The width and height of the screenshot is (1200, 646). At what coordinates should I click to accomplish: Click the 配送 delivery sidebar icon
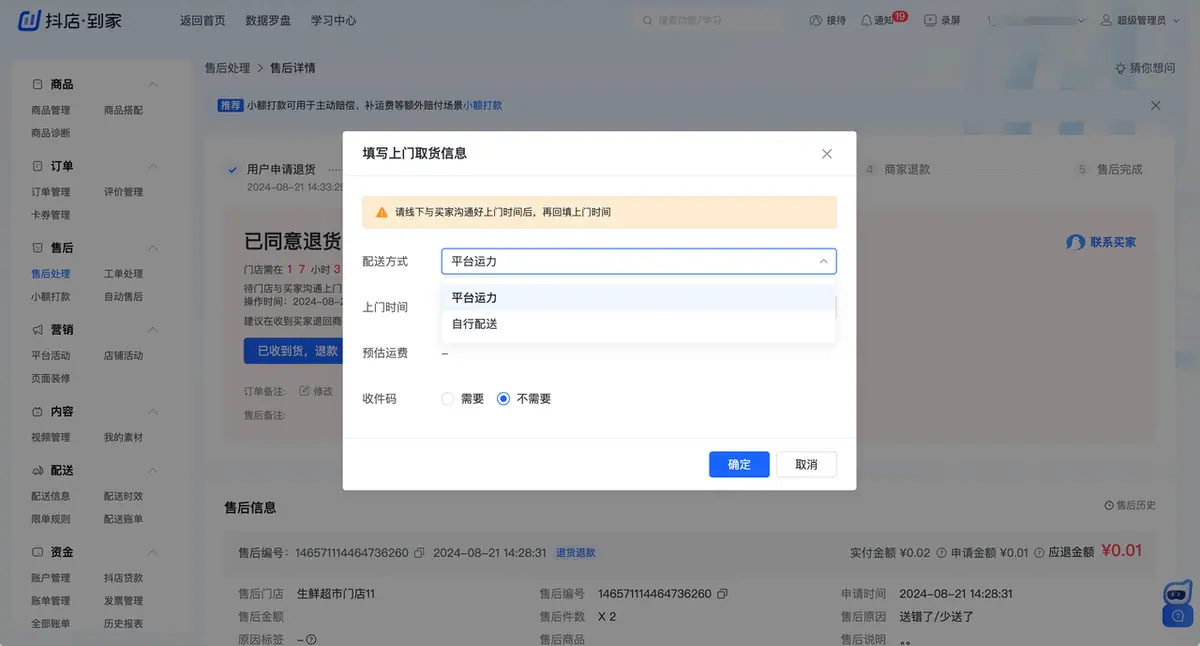click(37, 470)
